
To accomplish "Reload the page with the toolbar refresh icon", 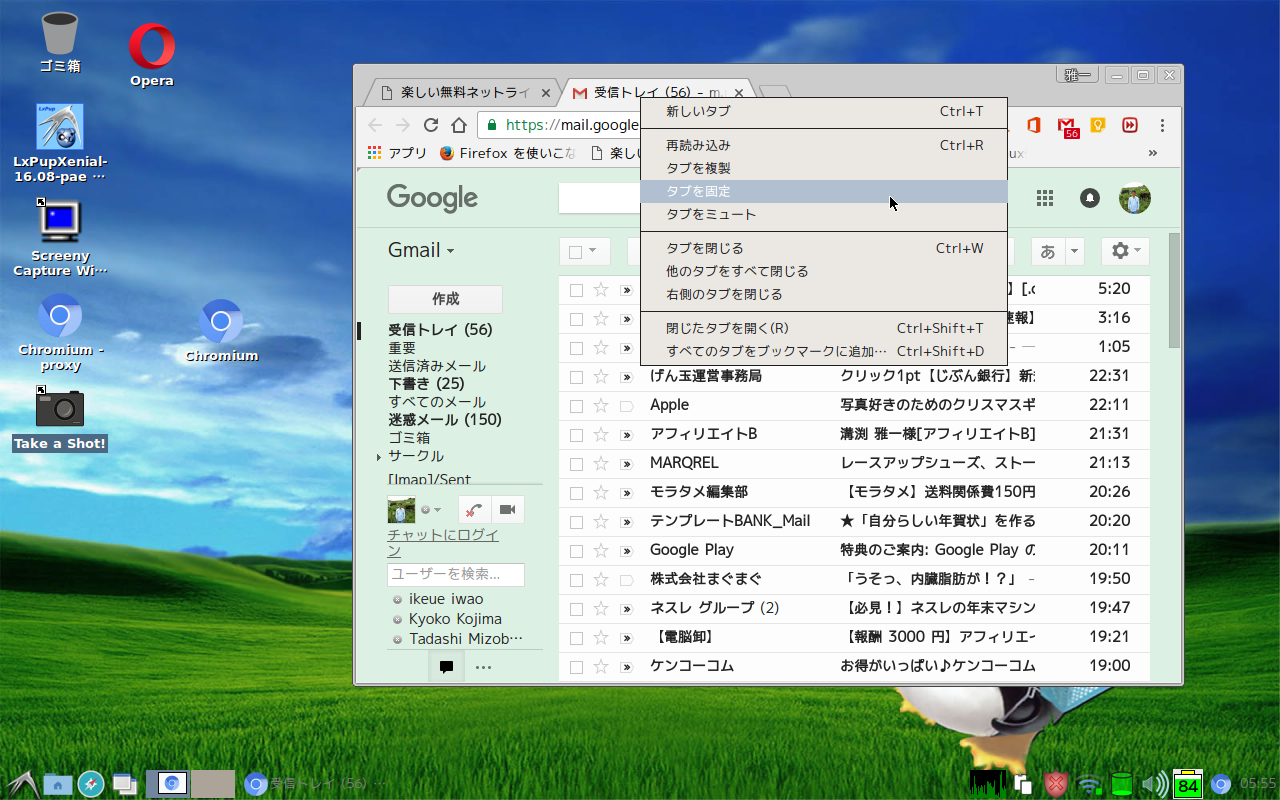I will tap(431, 125).
